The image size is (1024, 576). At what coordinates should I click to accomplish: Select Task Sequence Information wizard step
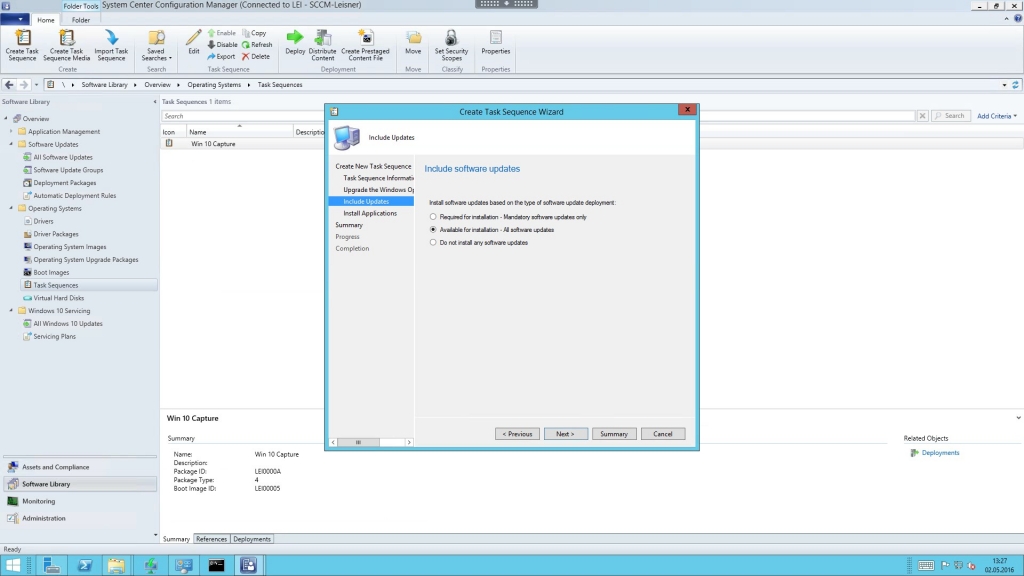pos(379,178)
